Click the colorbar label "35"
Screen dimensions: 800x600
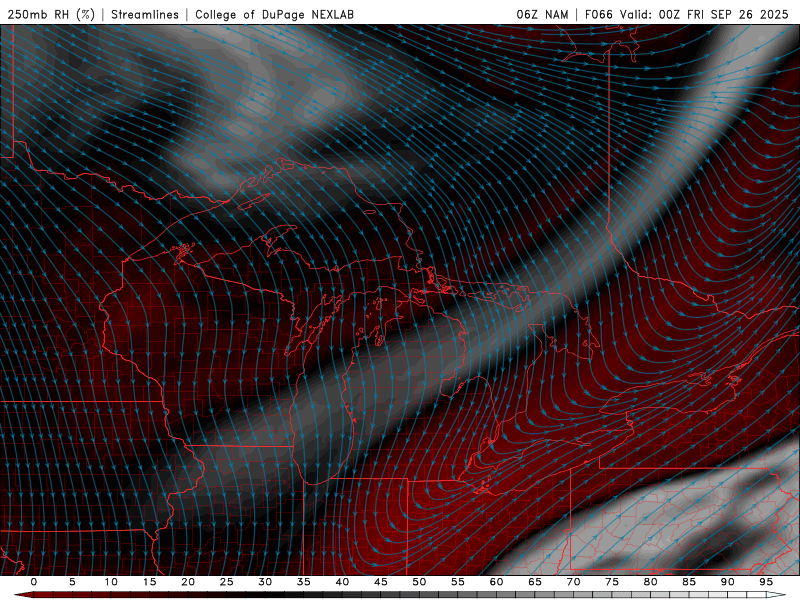click(304, 582)
